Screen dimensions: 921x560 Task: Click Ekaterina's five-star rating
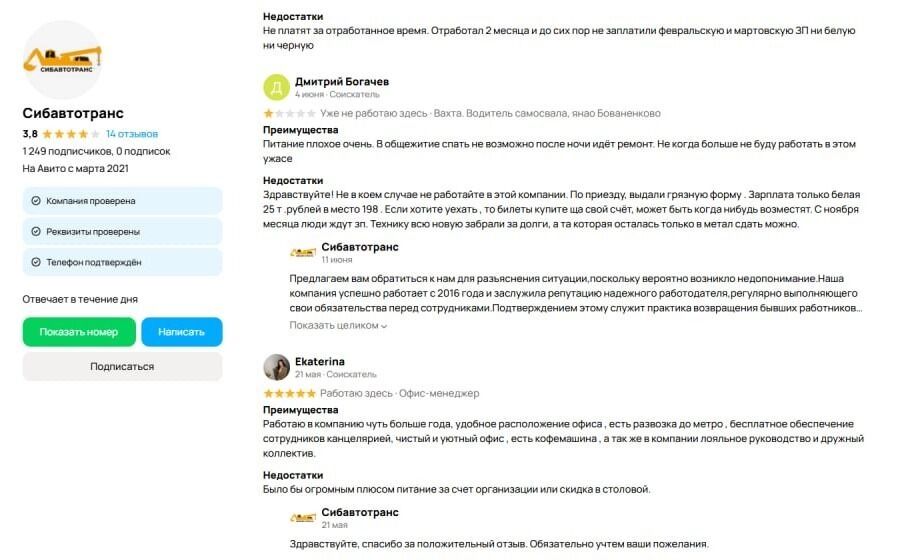(x=289, y=393)
